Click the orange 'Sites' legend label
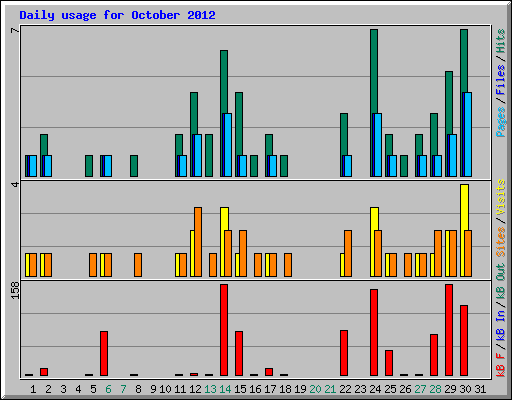 click(501, 242)
